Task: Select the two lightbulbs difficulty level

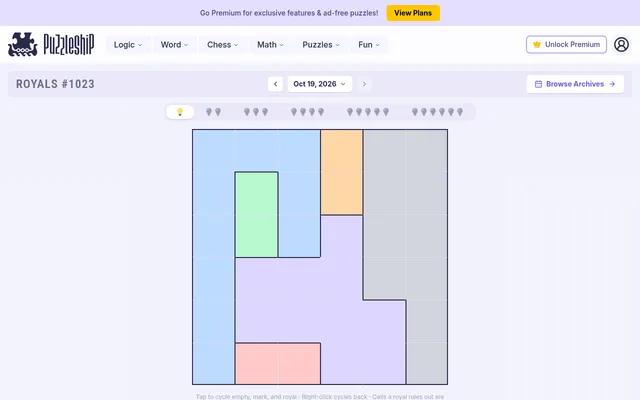Action: tap(213, 112)
